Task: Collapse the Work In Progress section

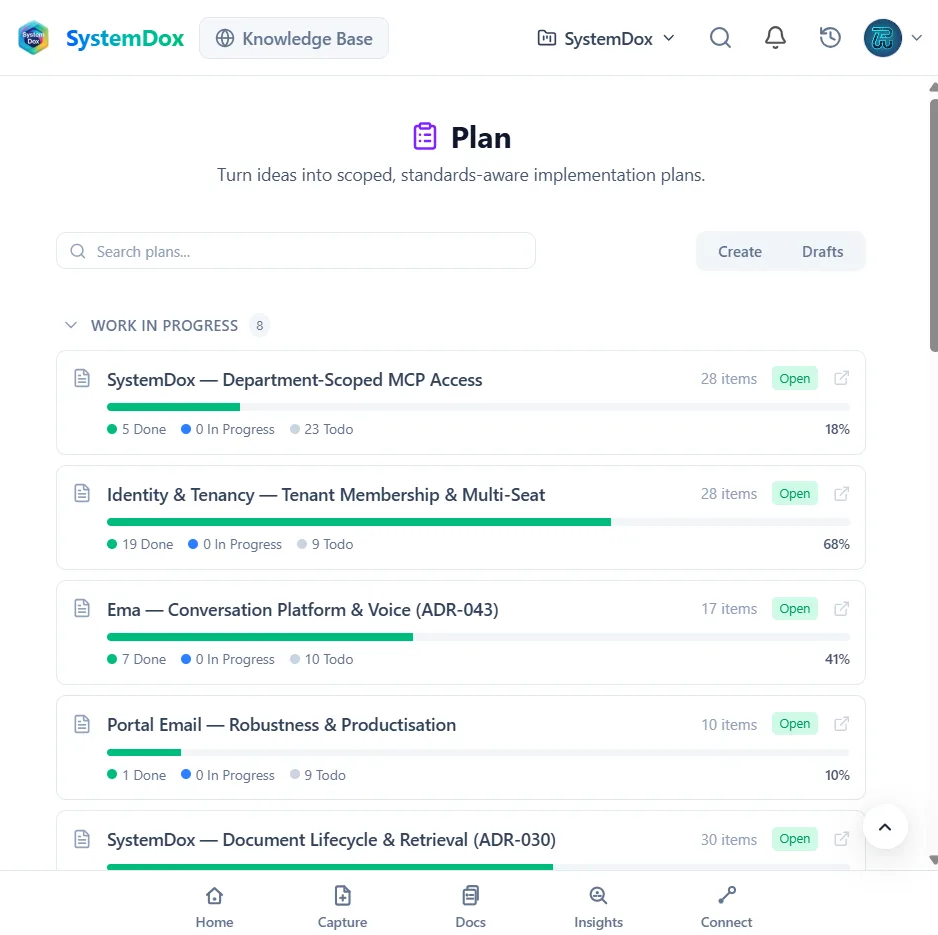Action: [71, 325]
